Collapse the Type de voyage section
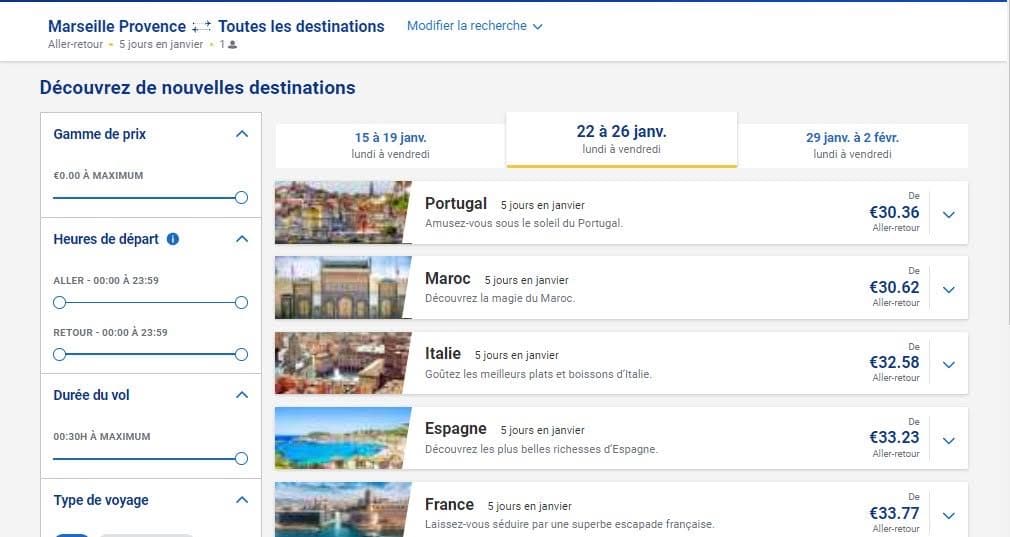 point(241,500)
